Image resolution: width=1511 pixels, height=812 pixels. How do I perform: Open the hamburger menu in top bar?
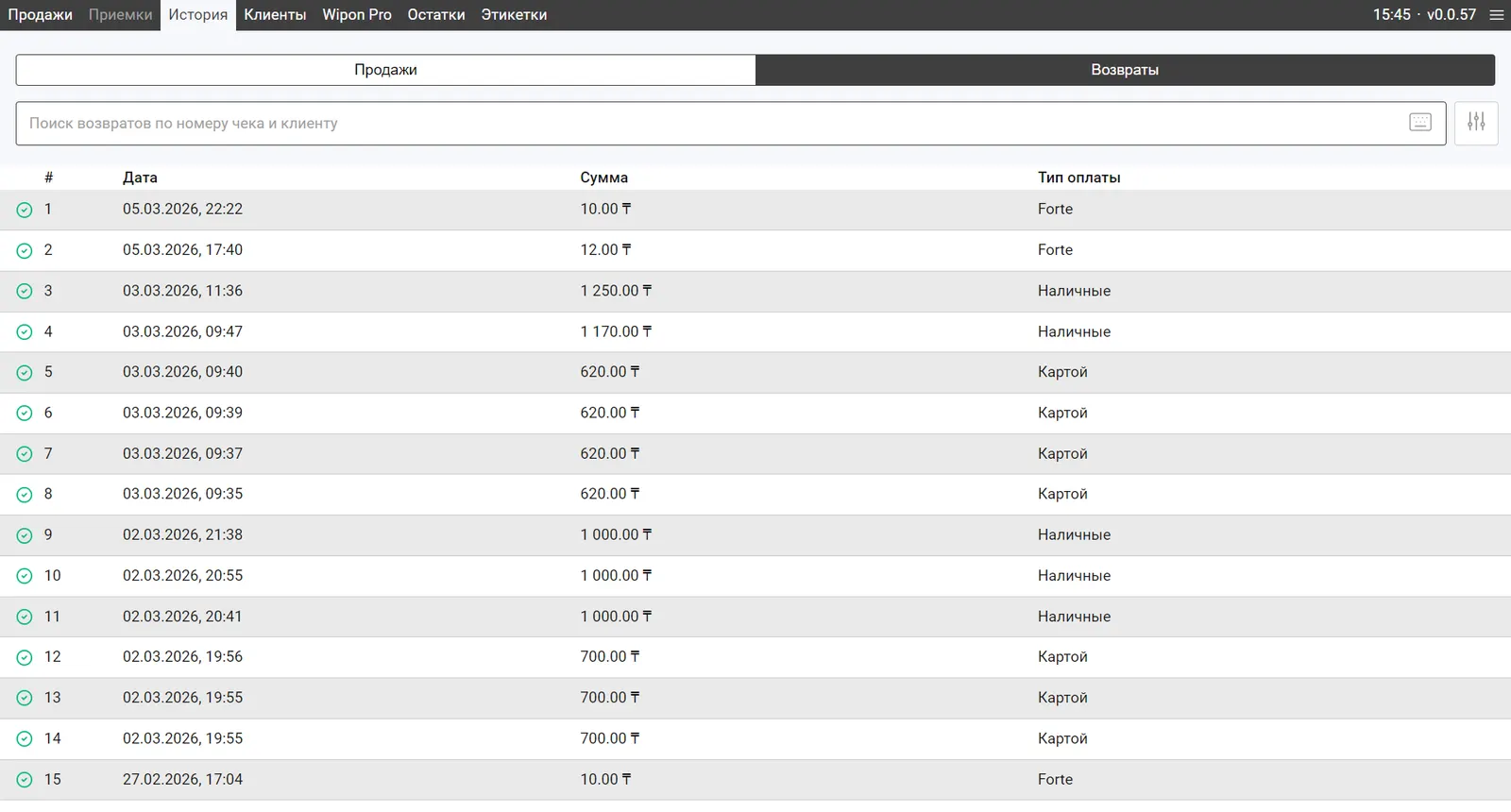click(x=1496, y=15)
